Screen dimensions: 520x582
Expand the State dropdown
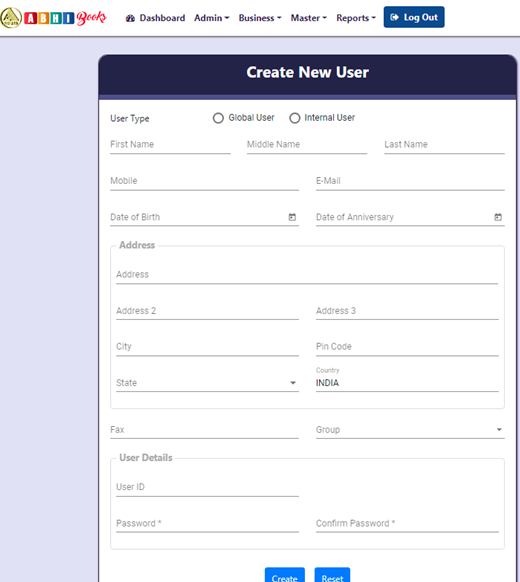tap(207, 383)
